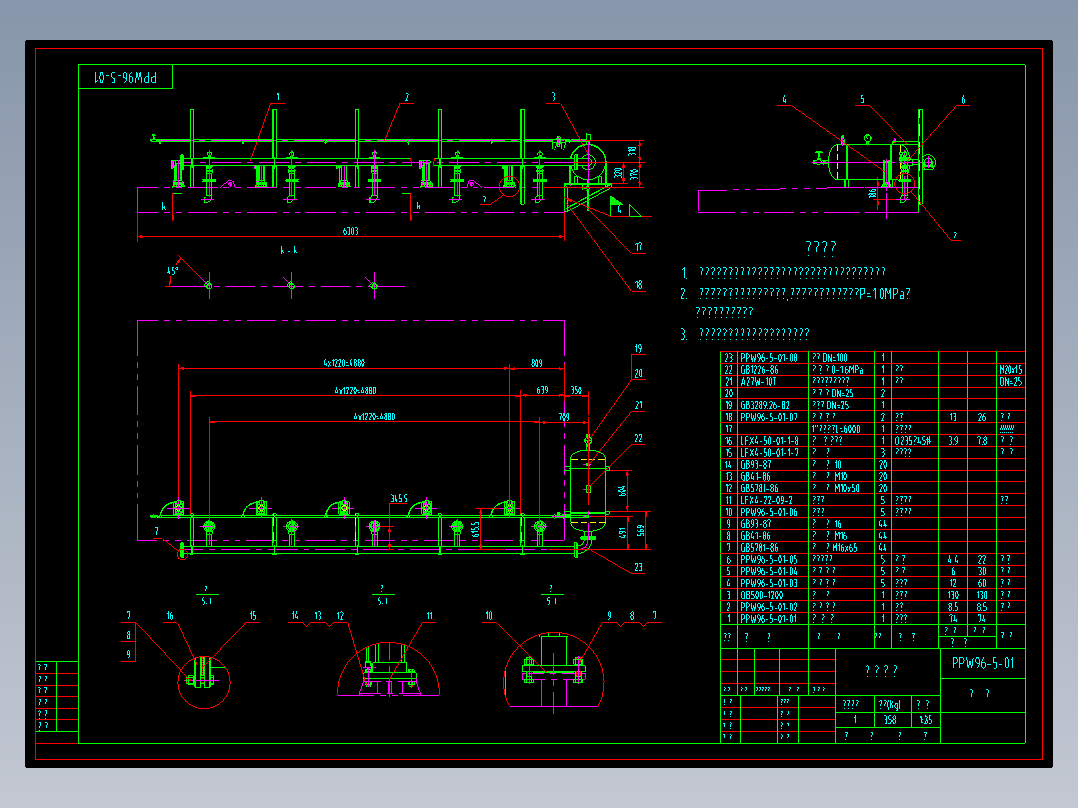The image size is (1078, 808).
Task: Click the PPW96-5-01 drawing number in title block
Action: click(982, 663)
